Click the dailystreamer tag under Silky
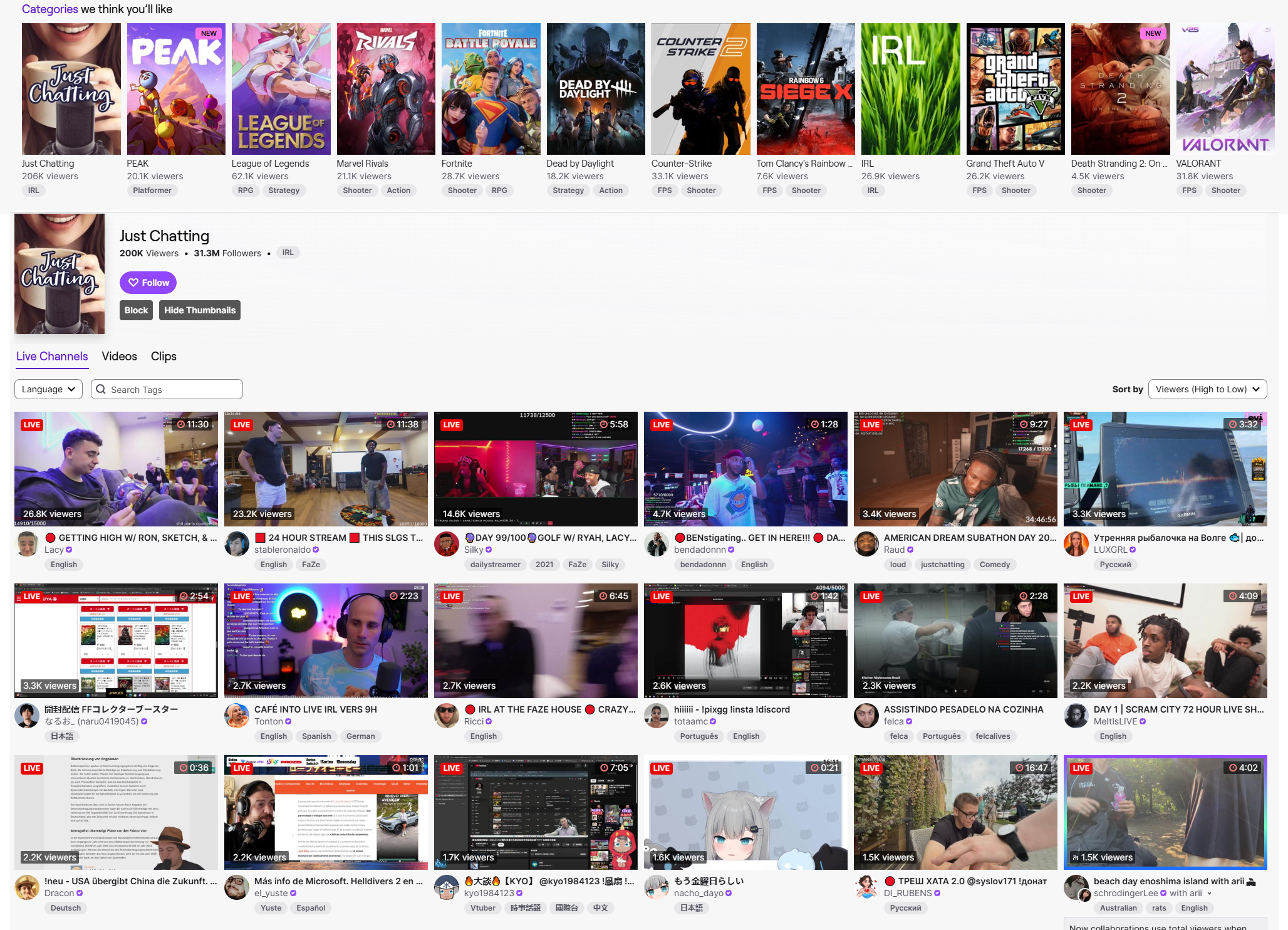Viewport: 1288px width, 930px height. tap(495, 565)
